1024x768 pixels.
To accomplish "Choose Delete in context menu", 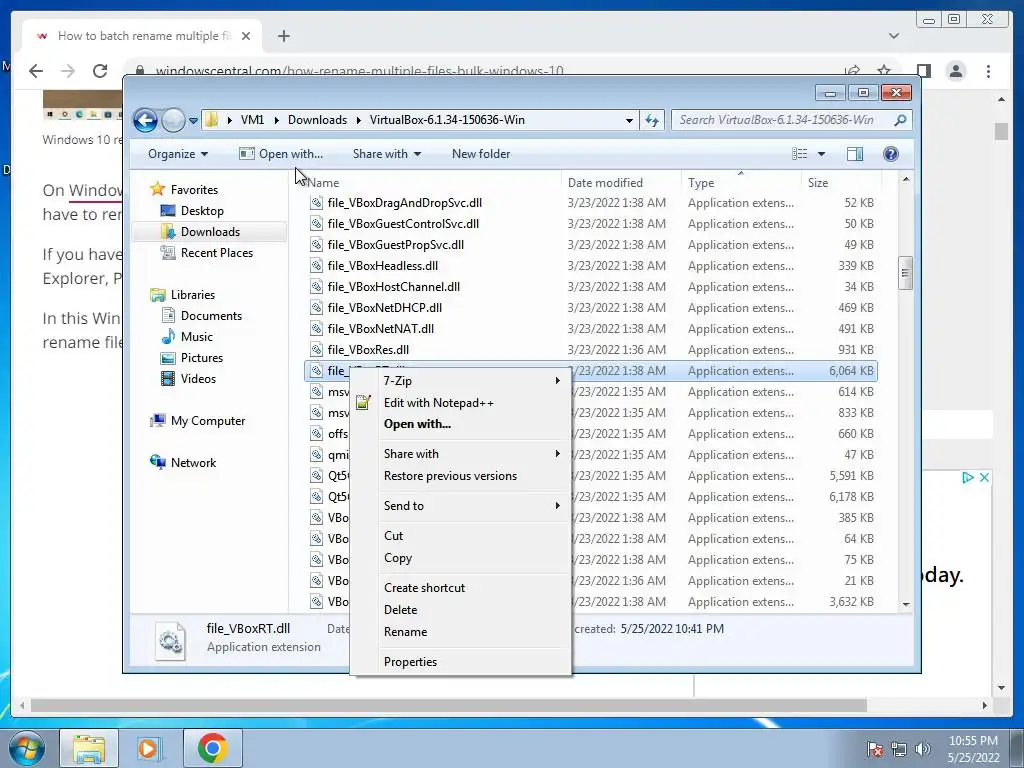I will pos(461,610).
